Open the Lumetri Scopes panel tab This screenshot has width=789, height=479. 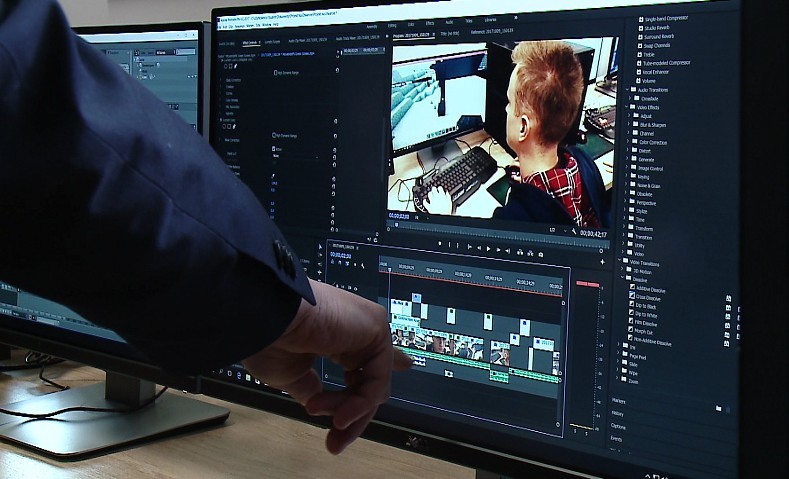tap(272, 42)
